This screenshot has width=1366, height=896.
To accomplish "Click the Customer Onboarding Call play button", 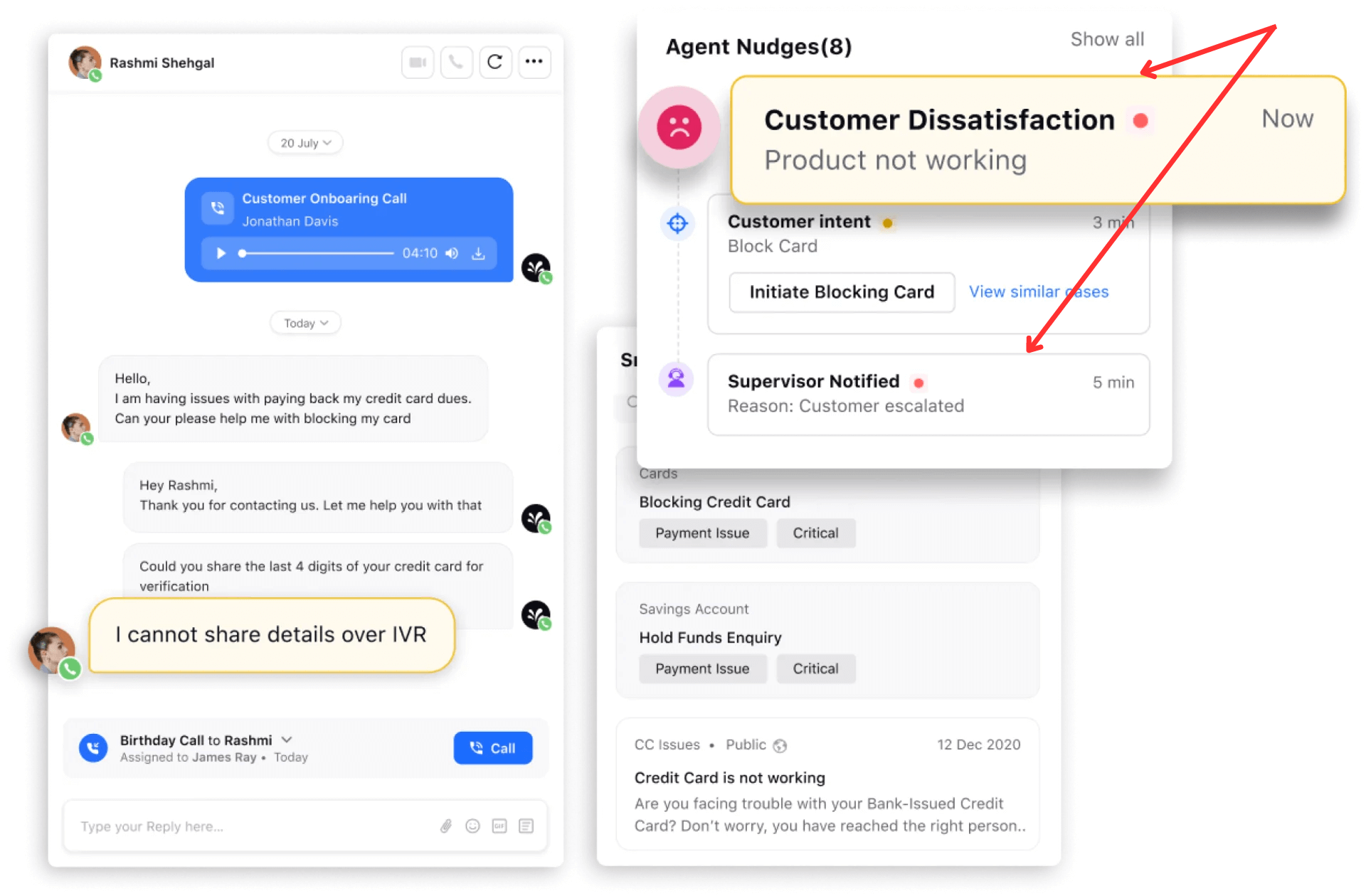I will (x=221, y=261).
